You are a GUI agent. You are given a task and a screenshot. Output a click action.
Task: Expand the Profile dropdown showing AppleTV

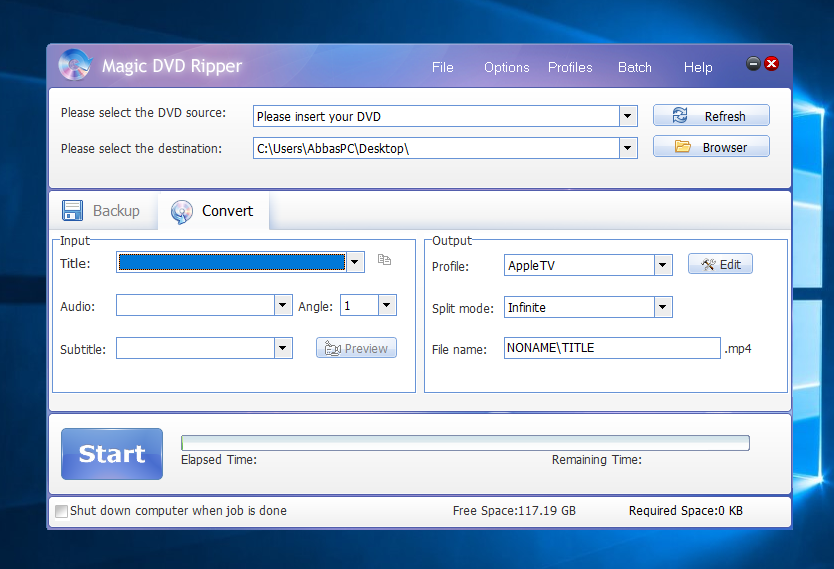tap(663, 265)
